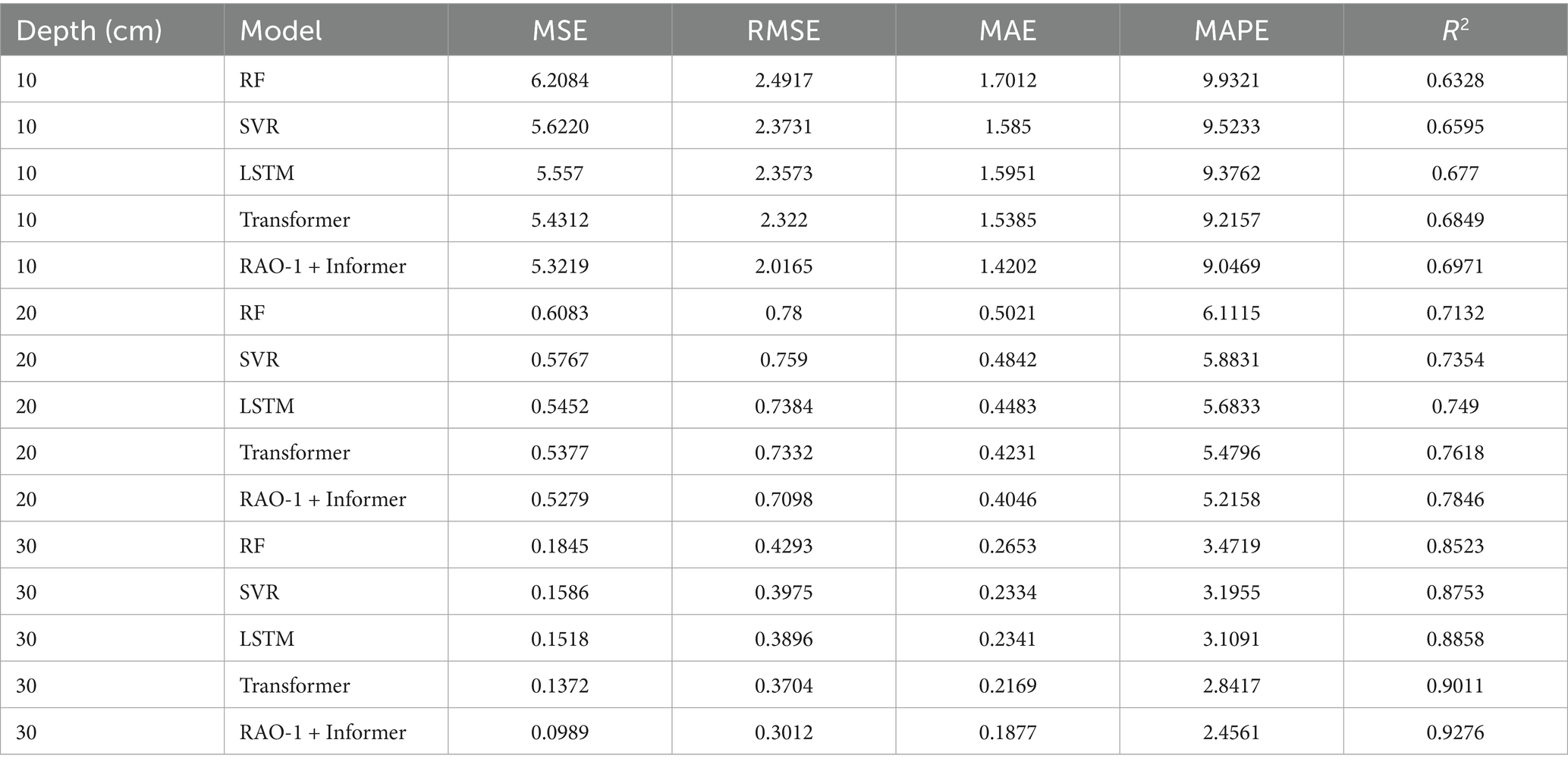
Task: Select the RMSE cell showing 0.78
Action: [784, 313]
